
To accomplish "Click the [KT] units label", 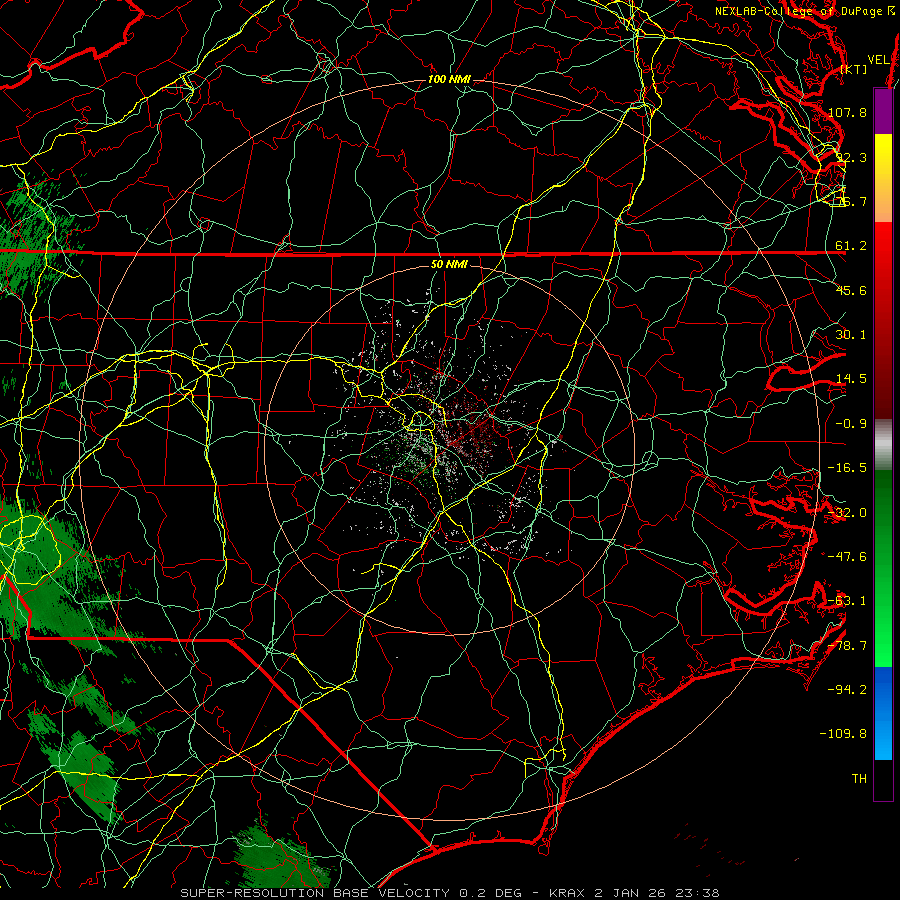I will coord(853,69).
